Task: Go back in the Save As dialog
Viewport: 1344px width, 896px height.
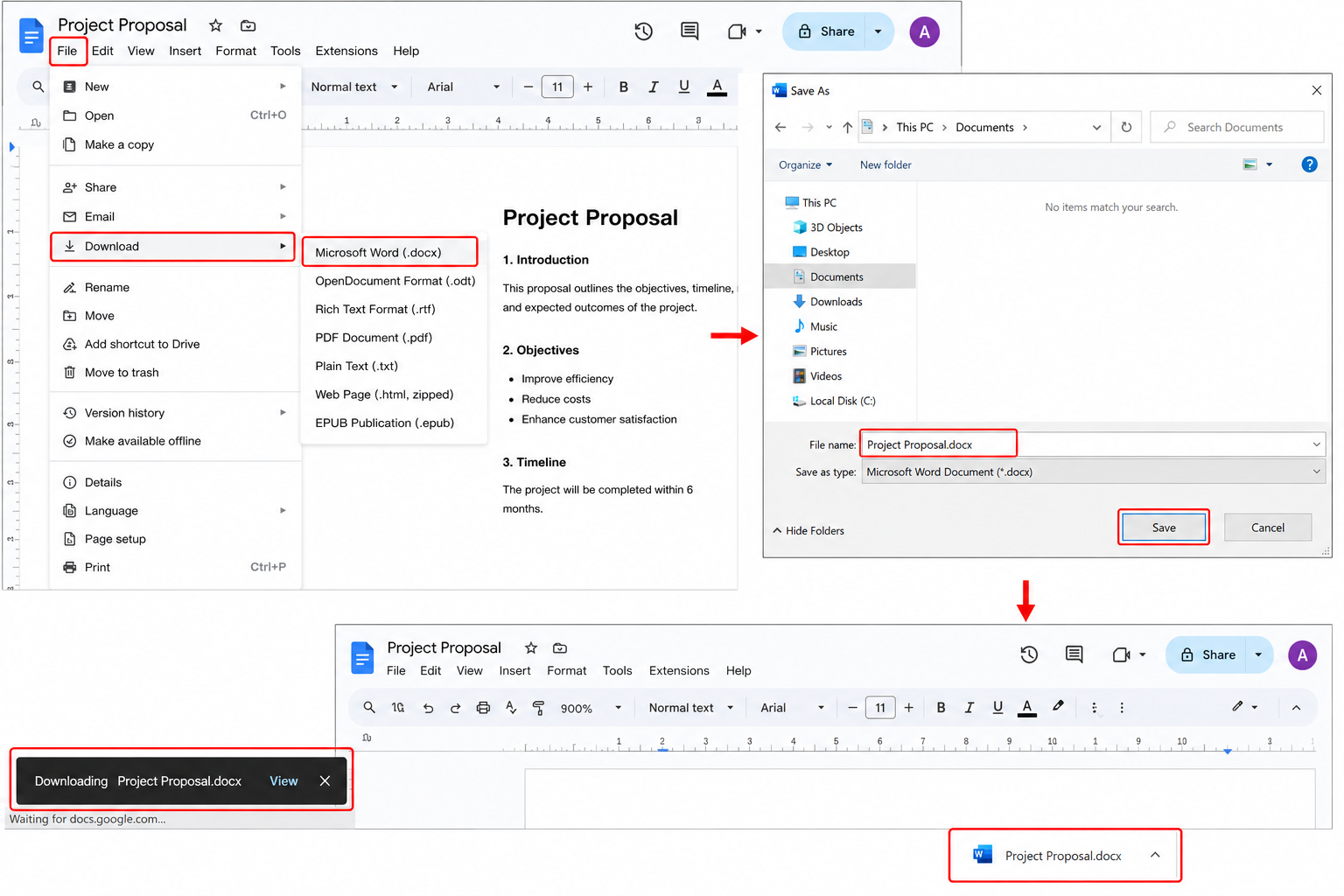Action: [x=780, y=127]
